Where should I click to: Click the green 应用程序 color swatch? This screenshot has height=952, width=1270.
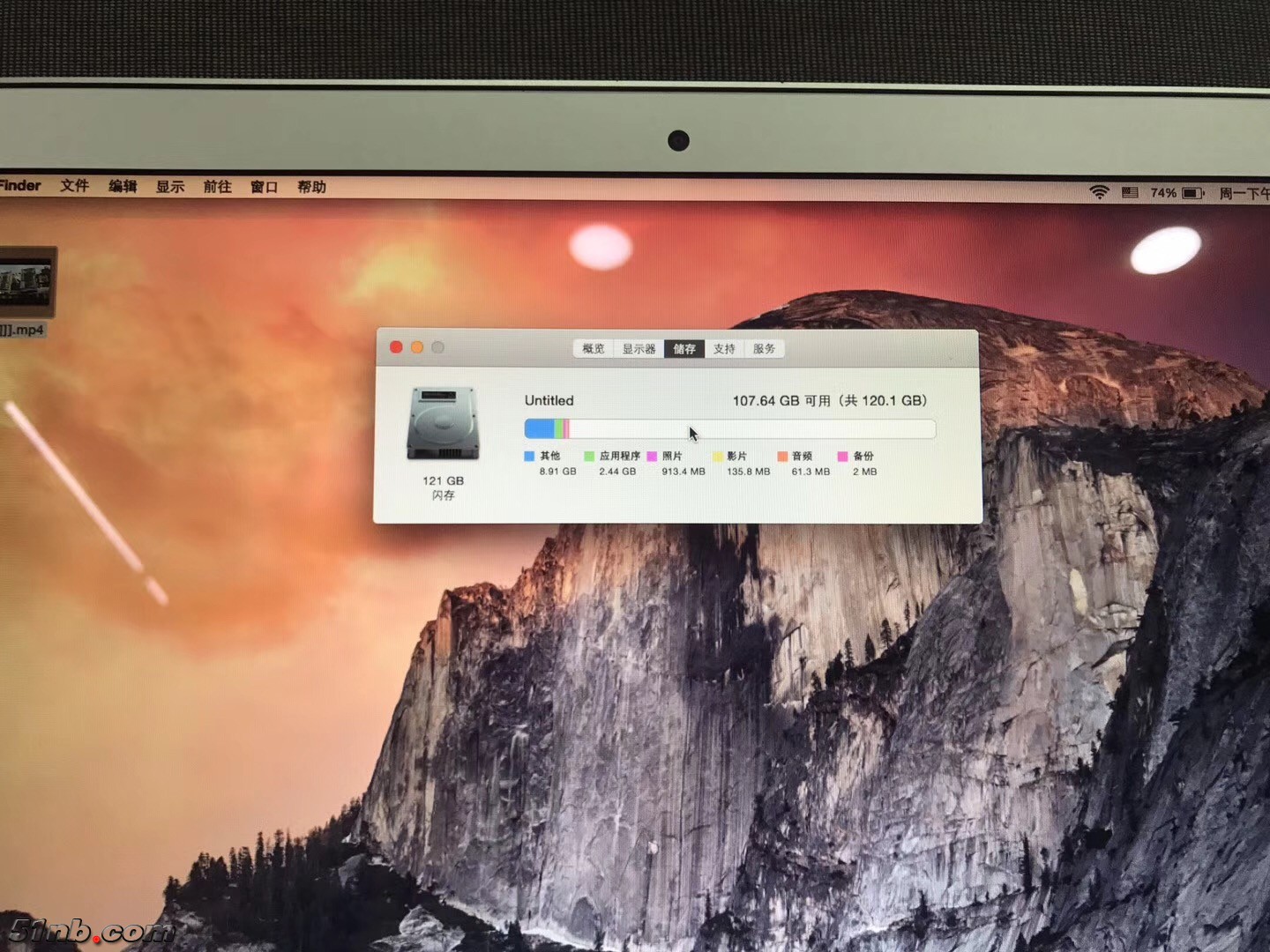589,456
